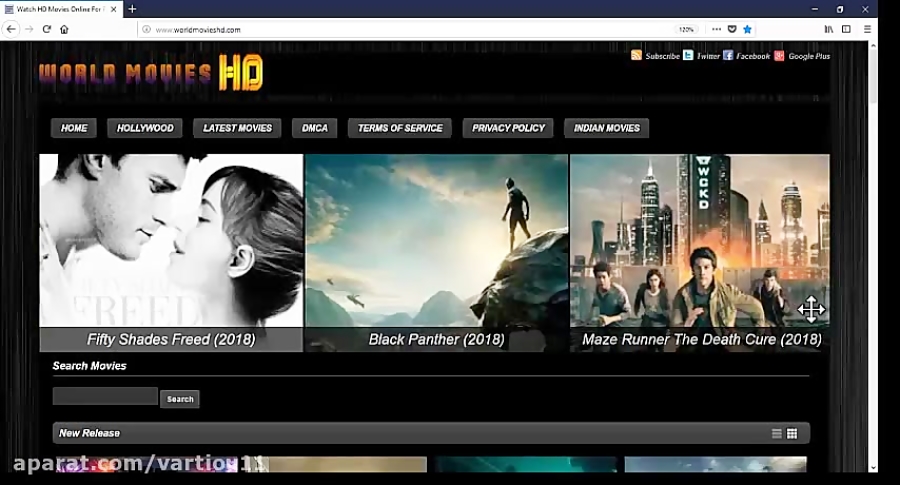Open the Firefox hamburger menu
900x485 pixels.
(867, 29)
